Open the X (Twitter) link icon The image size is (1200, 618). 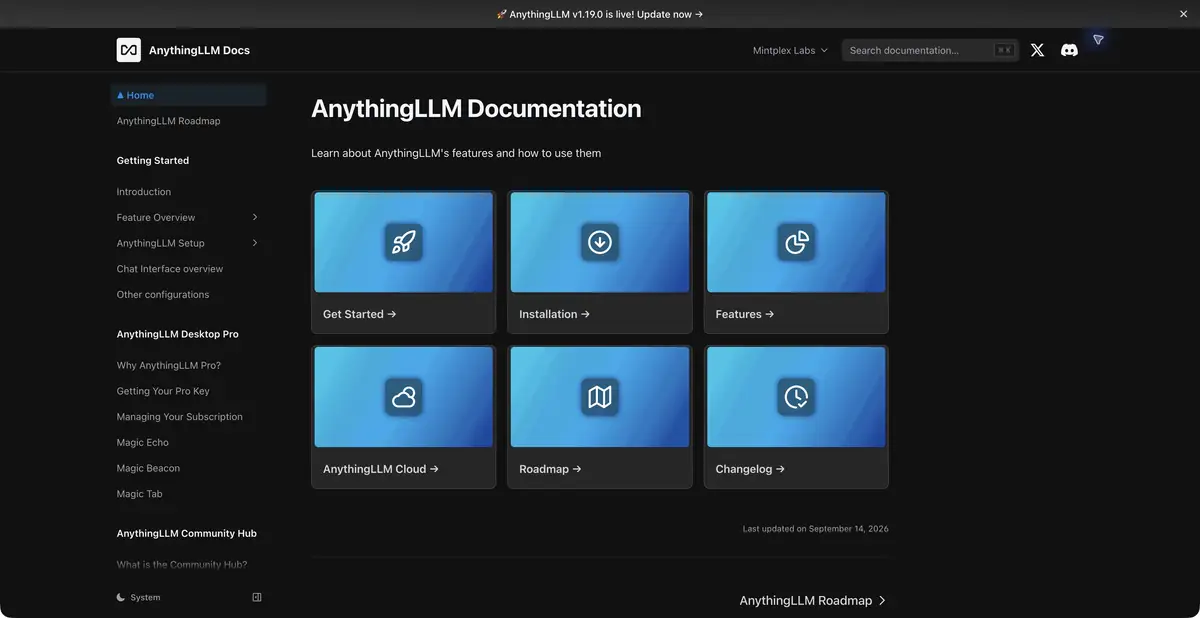(1037, 50)
